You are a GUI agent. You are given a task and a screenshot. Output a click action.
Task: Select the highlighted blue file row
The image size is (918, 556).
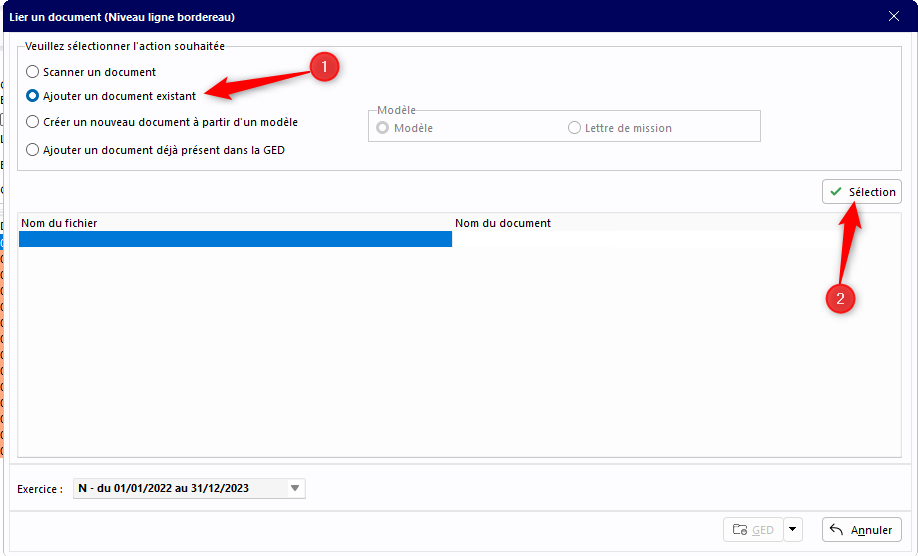point(235,240)
